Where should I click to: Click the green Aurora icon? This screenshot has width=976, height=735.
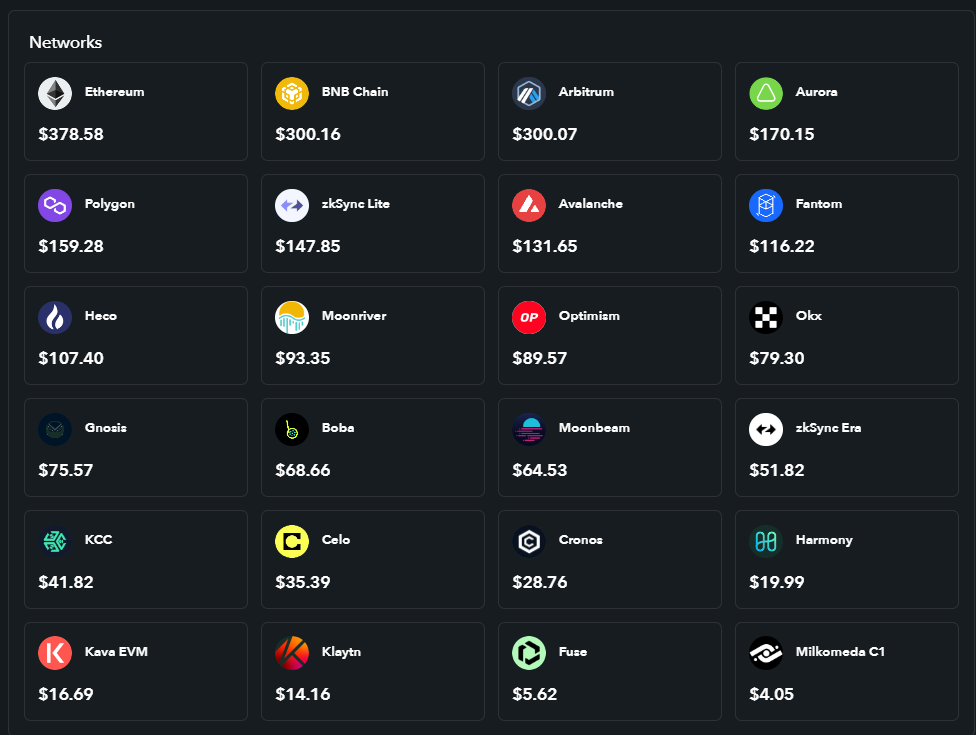[766, 93]
